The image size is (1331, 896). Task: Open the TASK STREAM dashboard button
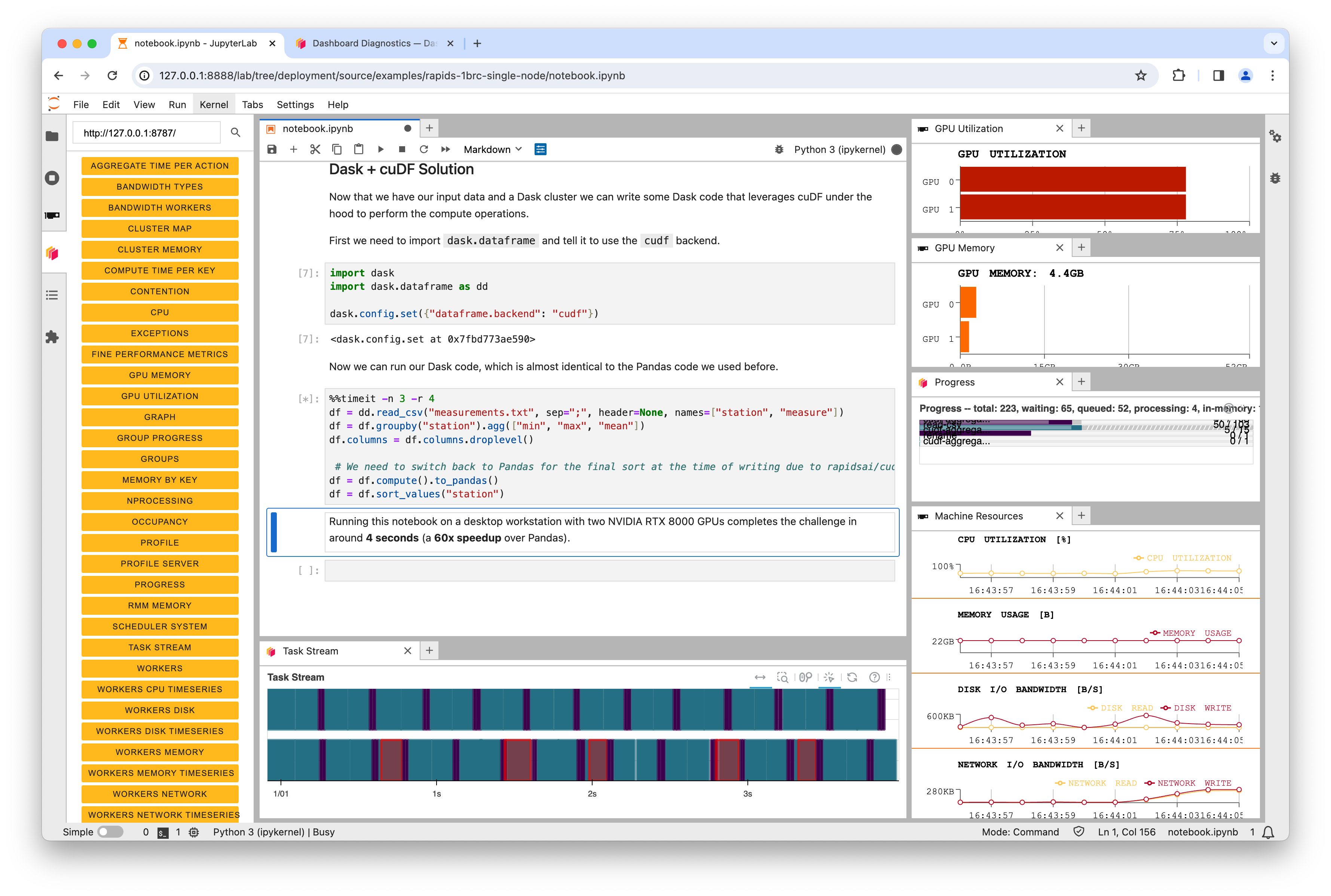(x=159, y=647)
